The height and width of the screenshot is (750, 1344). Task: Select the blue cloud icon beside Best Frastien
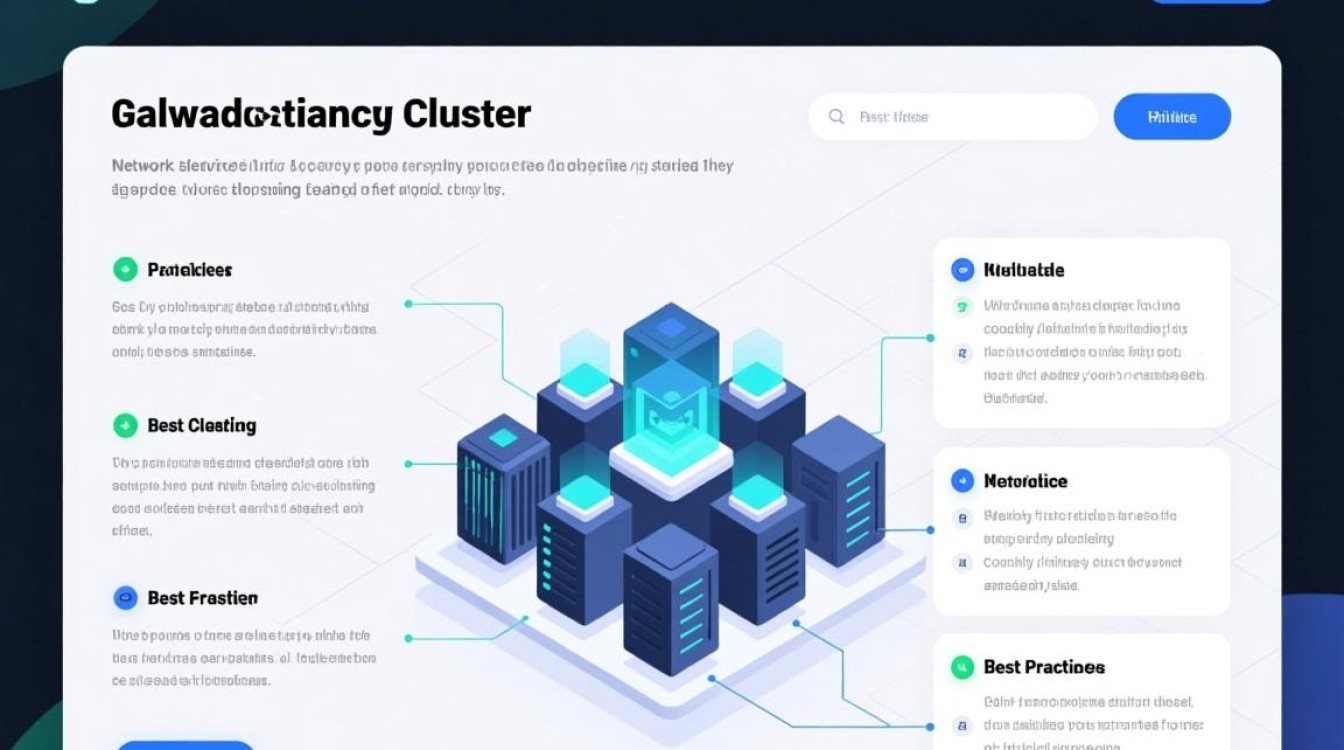pyautogui.click(x=125, y=598)
